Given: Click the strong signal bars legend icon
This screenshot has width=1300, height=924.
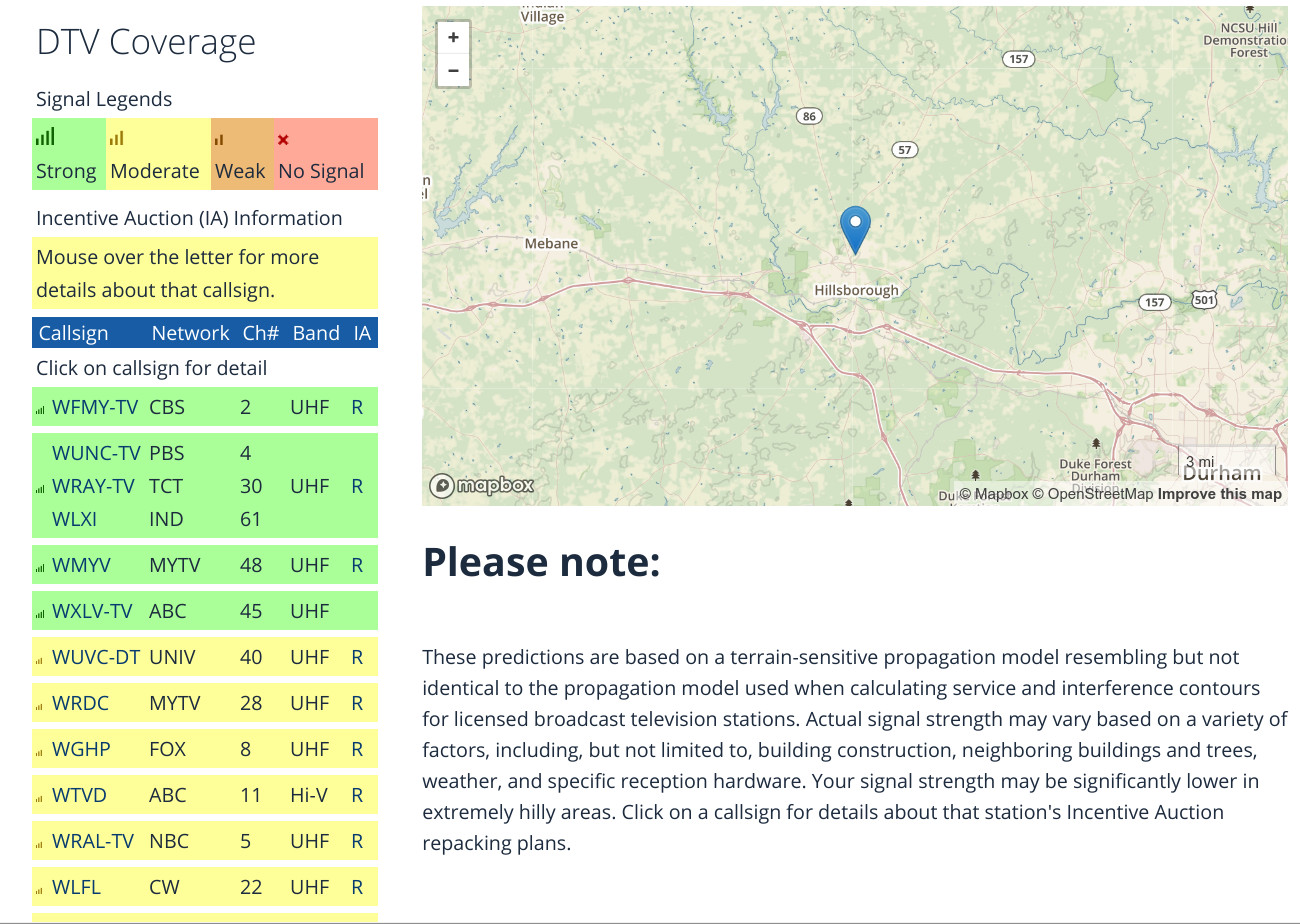Looking at the screenshot, I should [45, 138].
